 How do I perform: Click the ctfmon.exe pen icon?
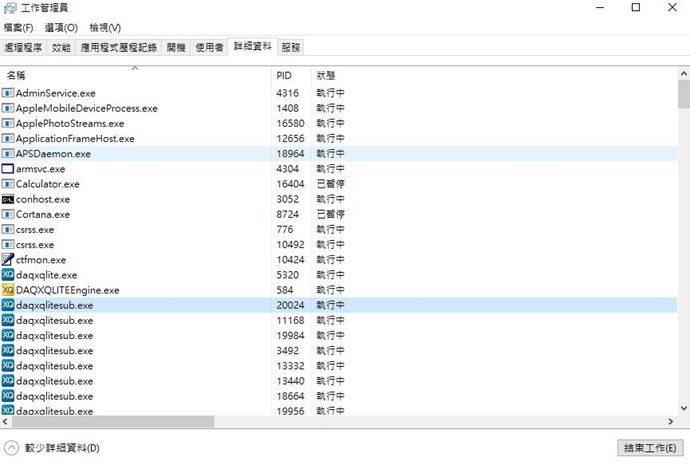tap(8, 260)
